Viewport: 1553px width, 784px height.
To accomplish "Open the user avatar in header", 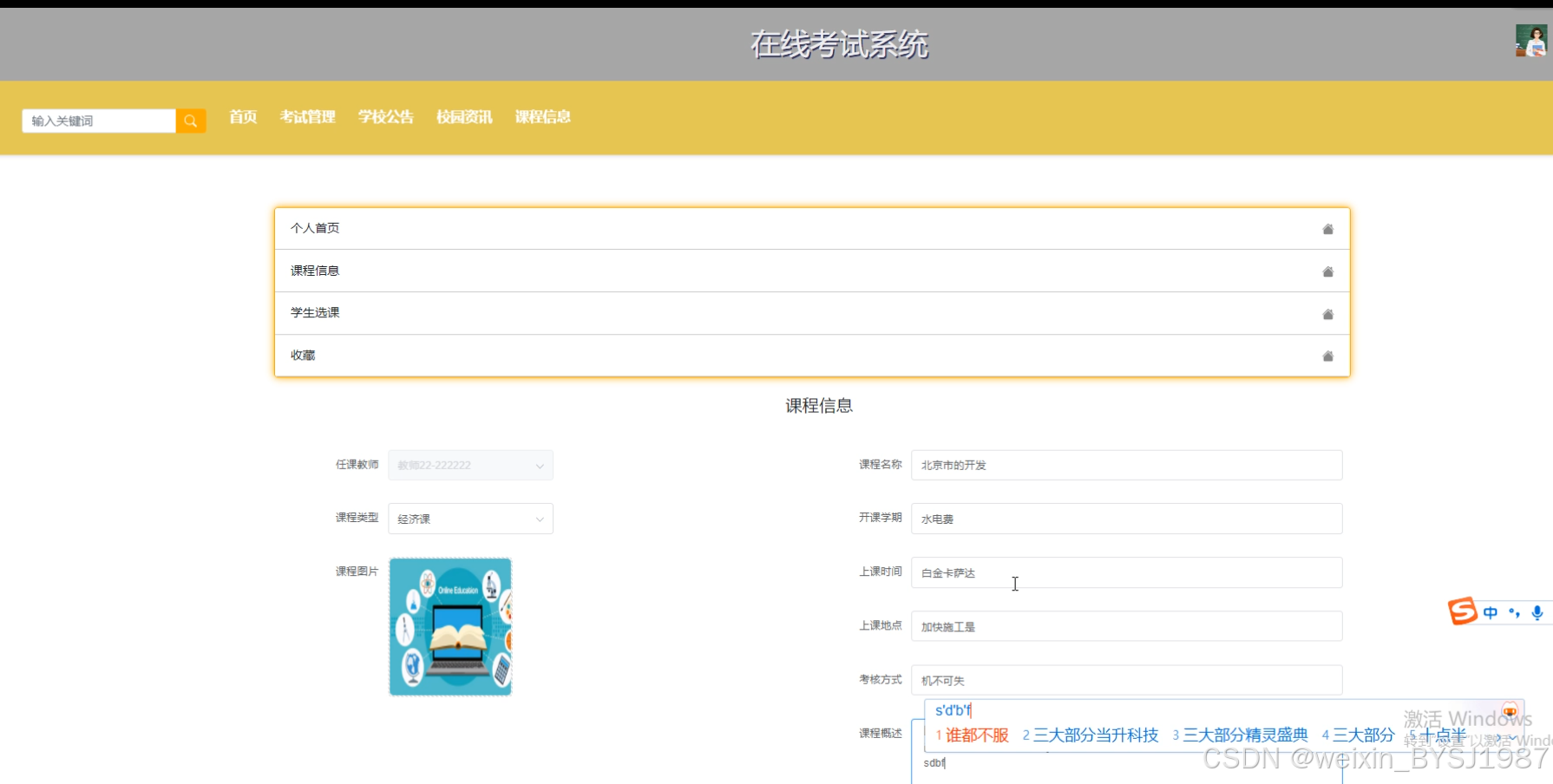I will [x=1530, y=41].
